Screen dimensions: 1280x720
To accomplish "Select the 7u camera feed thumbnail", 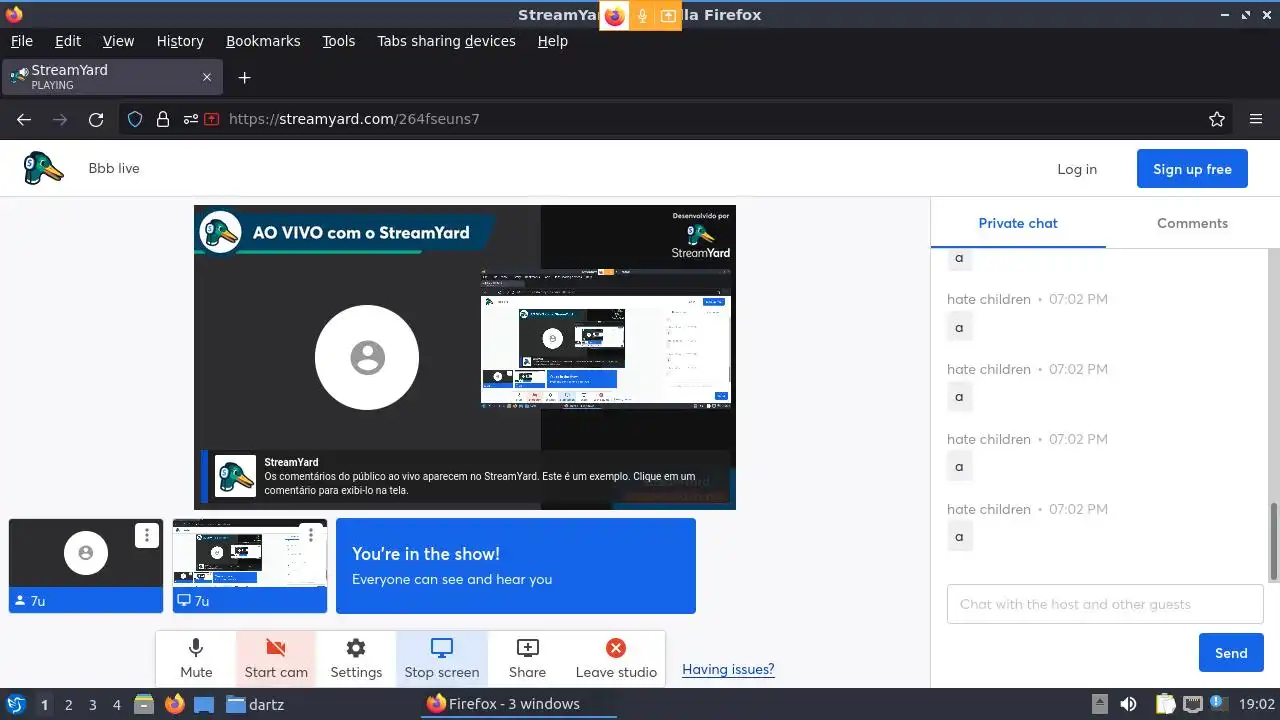I will 86,565.
